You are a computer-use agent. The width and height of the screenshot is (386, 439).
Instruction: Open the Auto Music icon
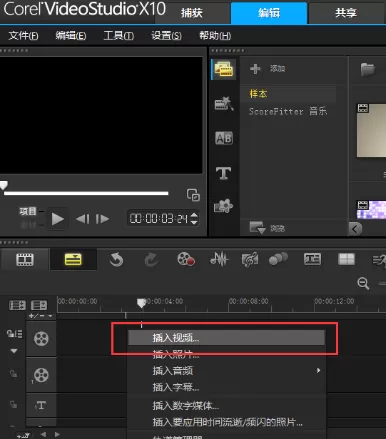(x=250, y=259)
